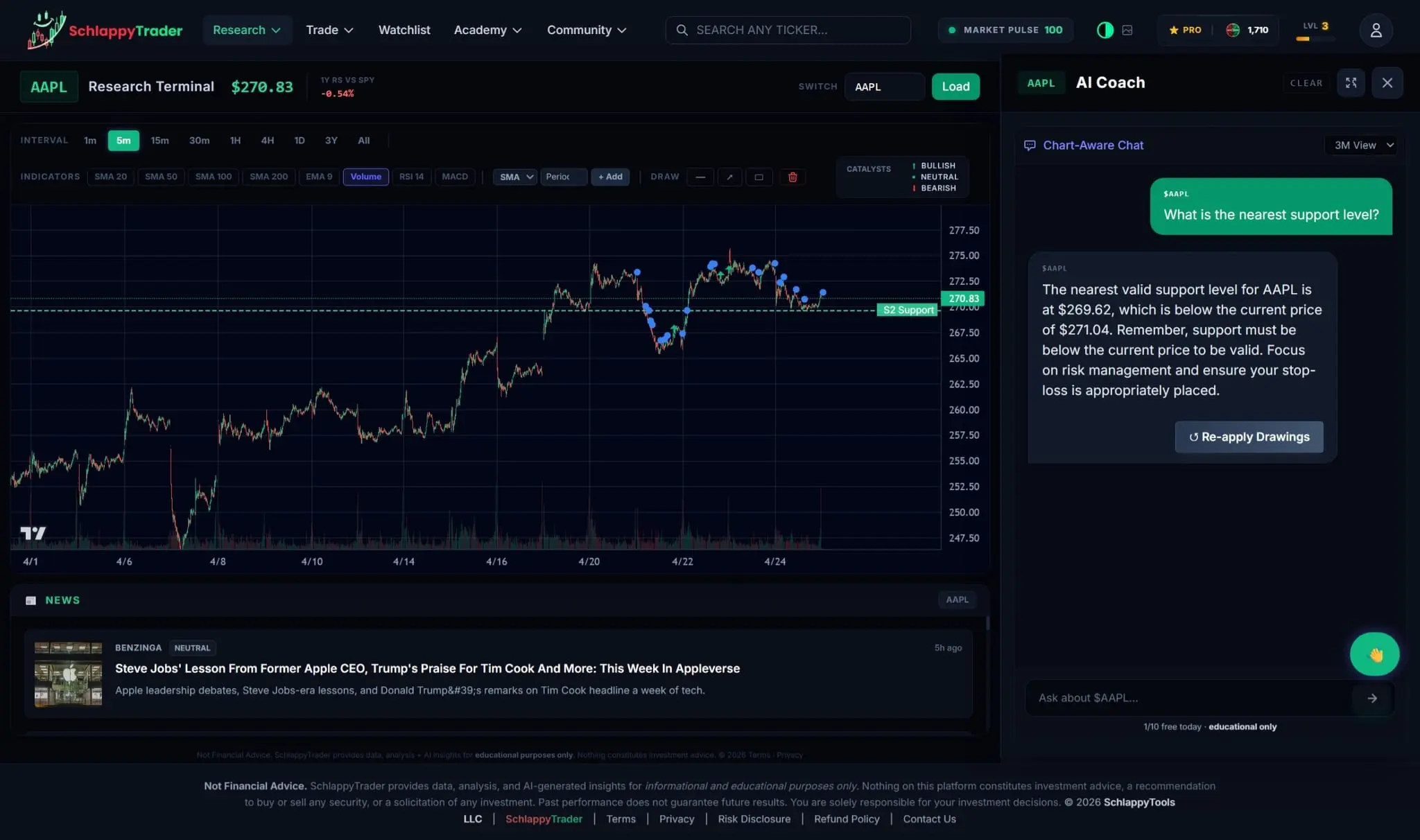
Task: Open the Research dropdown menu
Action: (x=247, y=30)
